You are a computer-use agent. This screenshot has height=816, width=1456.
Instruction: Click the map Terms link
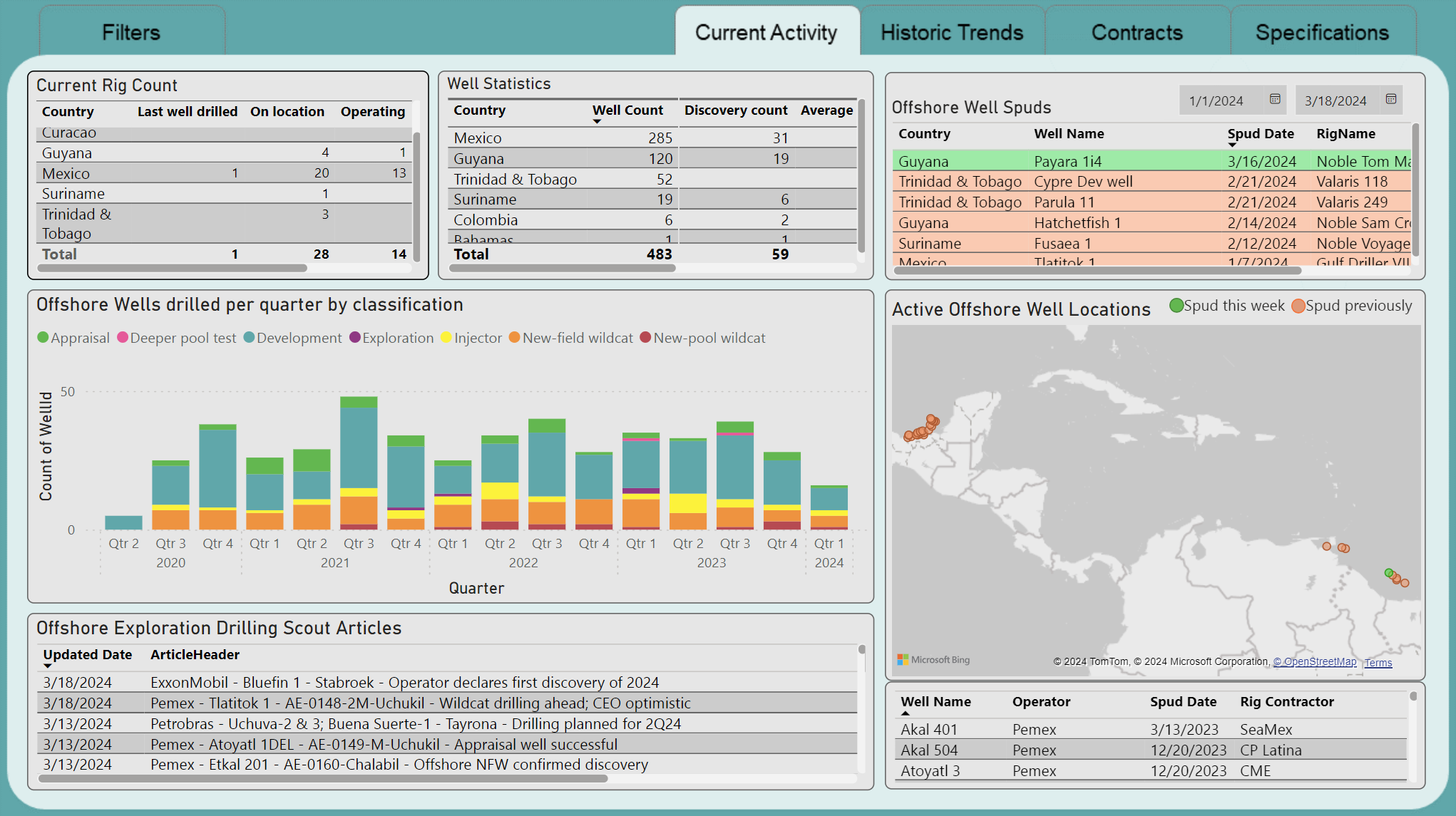pyautogui.click(x=1378, y=663)
